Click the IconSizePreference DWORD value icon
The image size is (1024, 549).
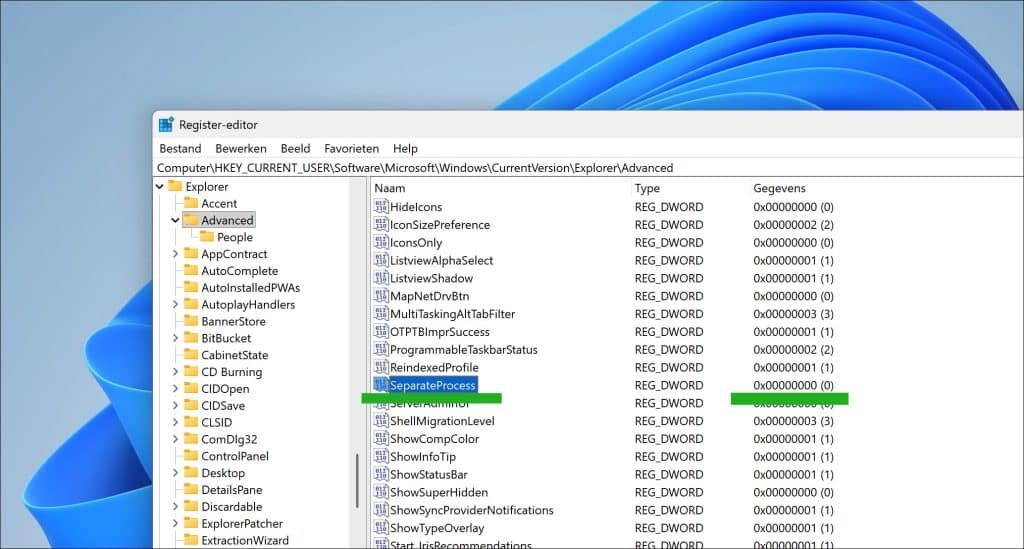pyautogui.click(x=381, y=225)
